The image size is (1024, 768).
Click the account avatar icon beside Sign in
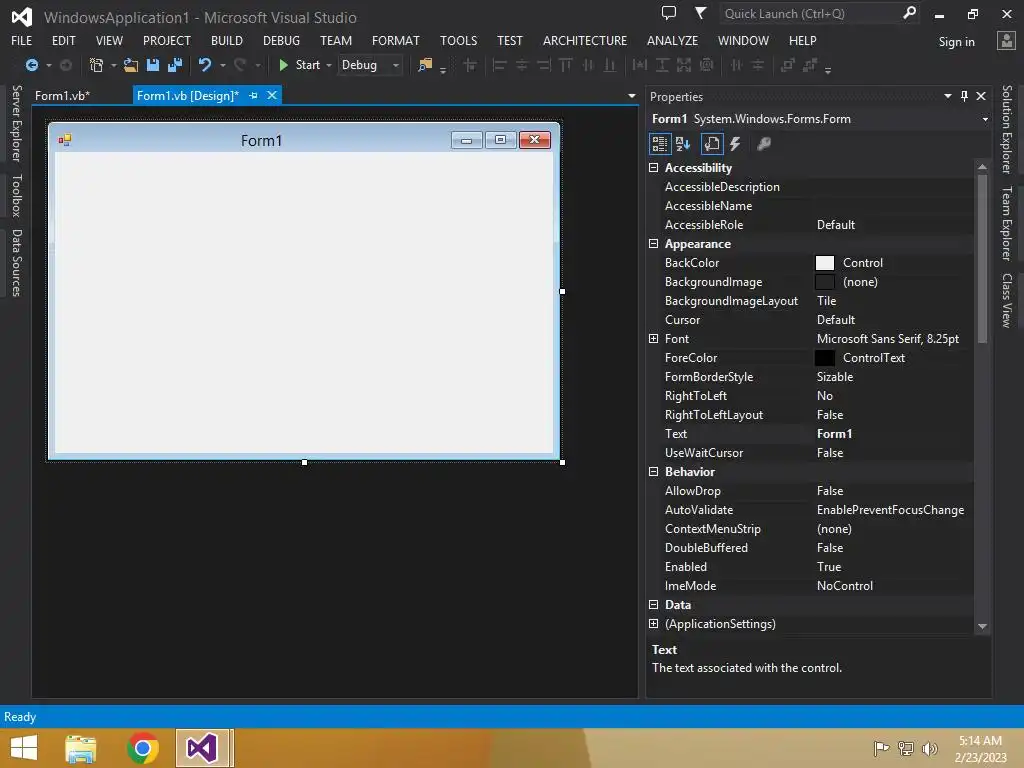[1006, 40]
